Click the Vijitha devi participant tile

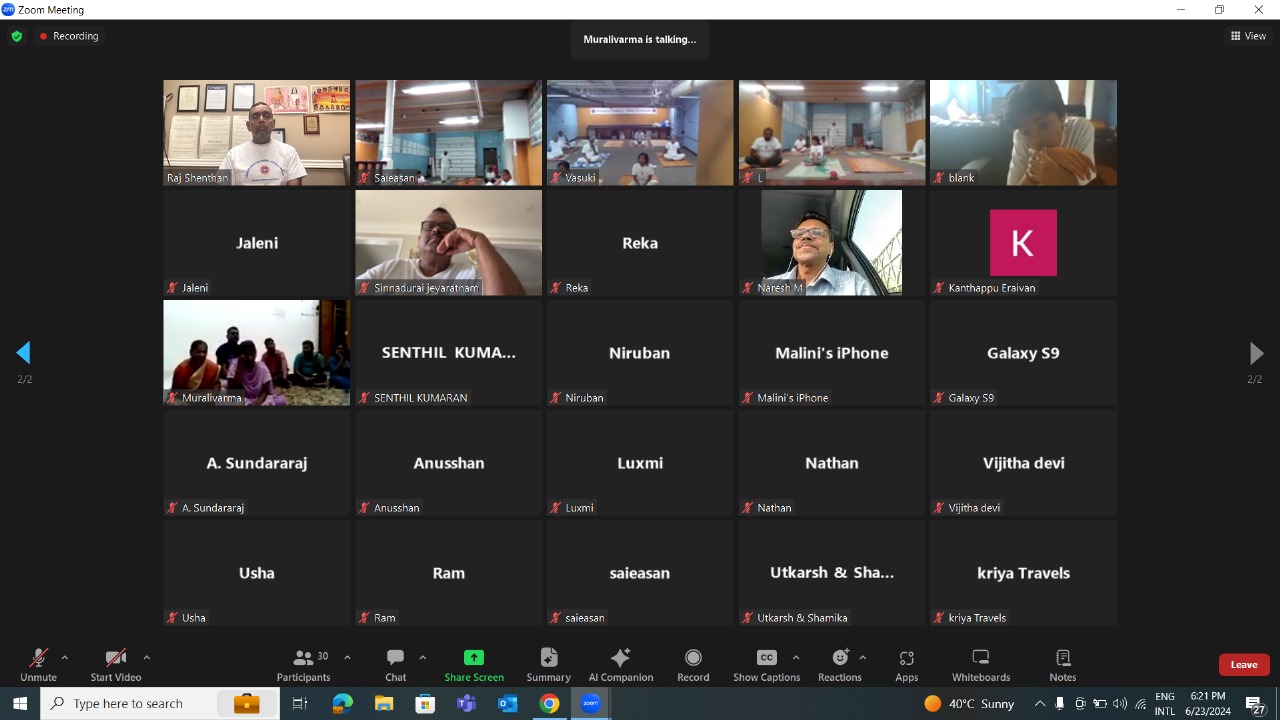coord(1023,463)
